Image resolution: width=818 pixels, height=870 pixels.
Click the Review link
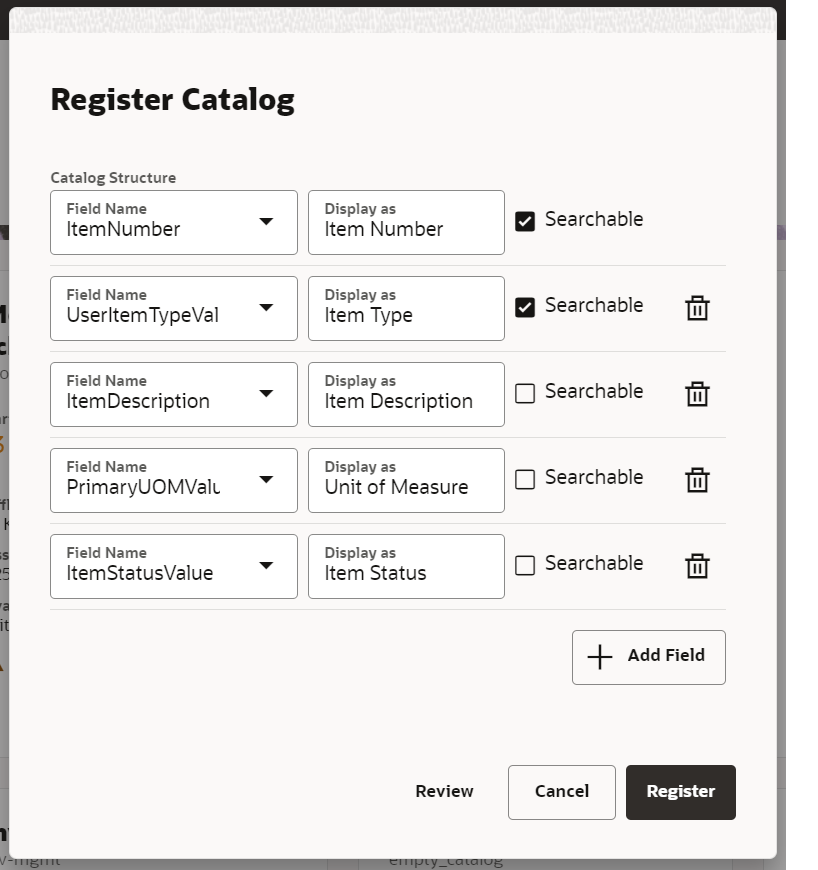(444, 791)
